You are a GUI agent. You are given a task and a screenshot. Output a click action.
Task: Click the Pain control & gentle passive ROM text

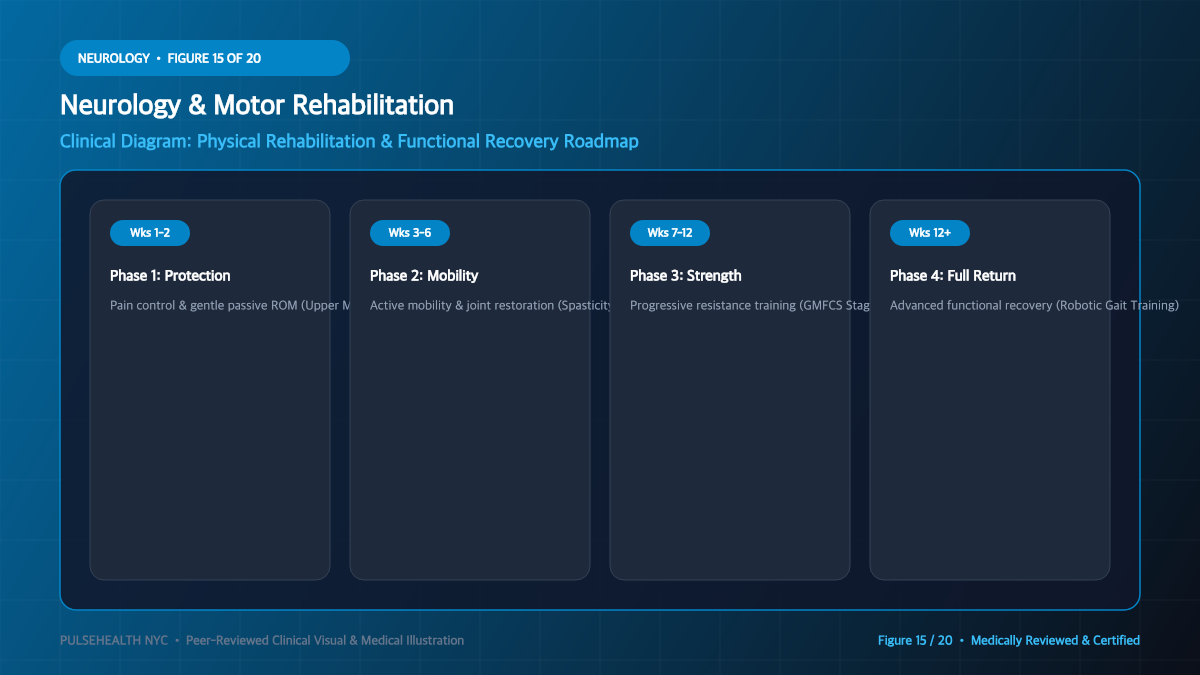(229, 305)
